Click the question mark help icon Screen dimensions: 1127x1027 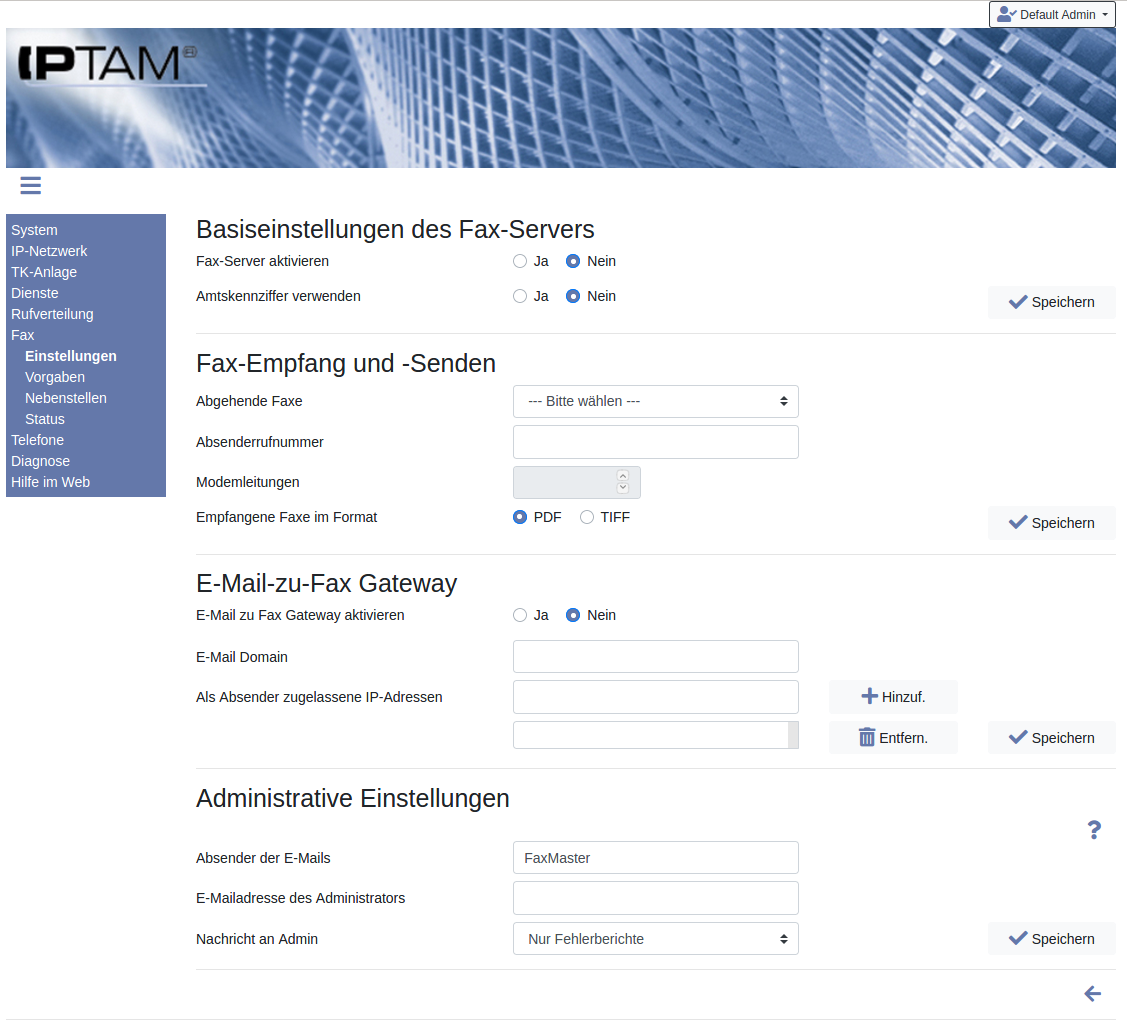(x=1094, y=829)
